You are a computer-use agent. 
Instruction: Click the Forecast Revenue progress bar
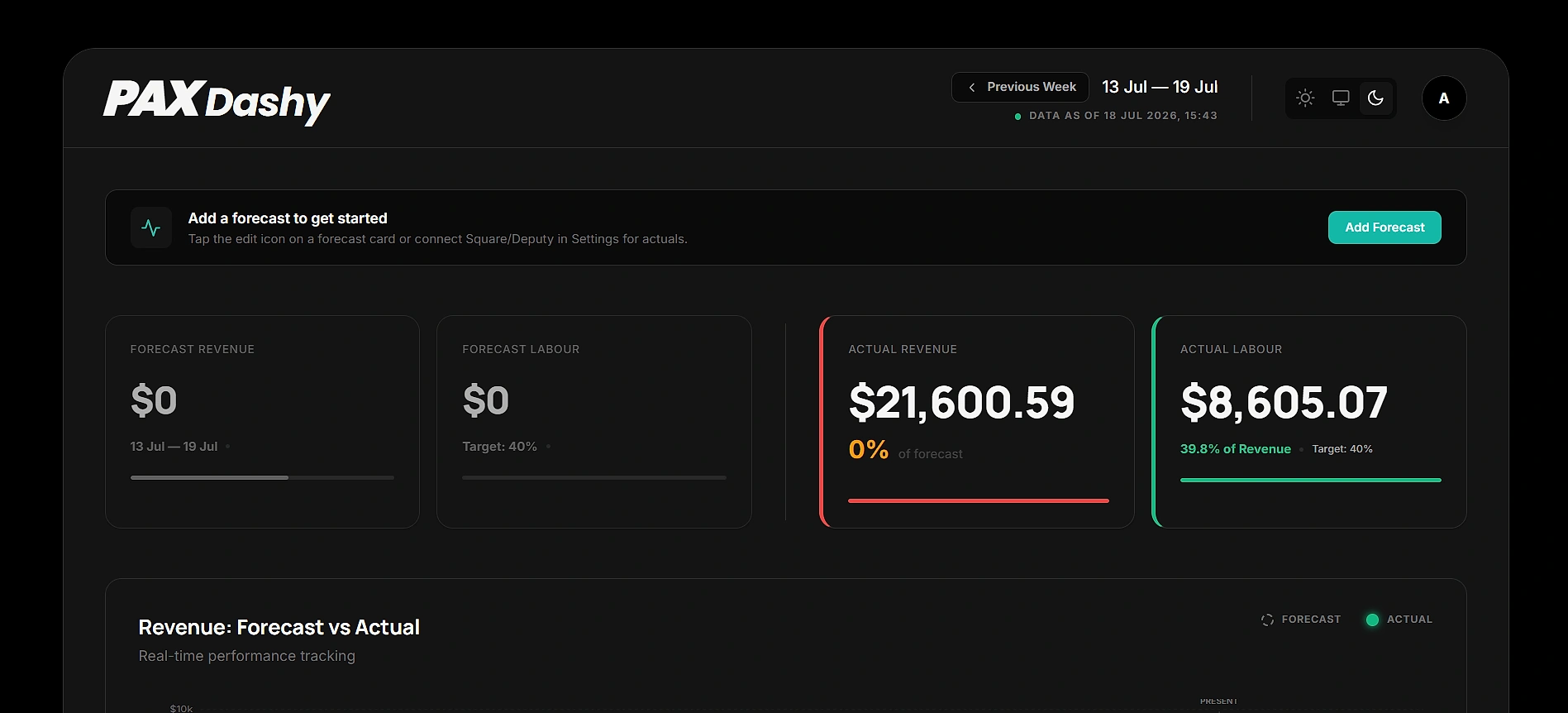(x=262, y=477)
